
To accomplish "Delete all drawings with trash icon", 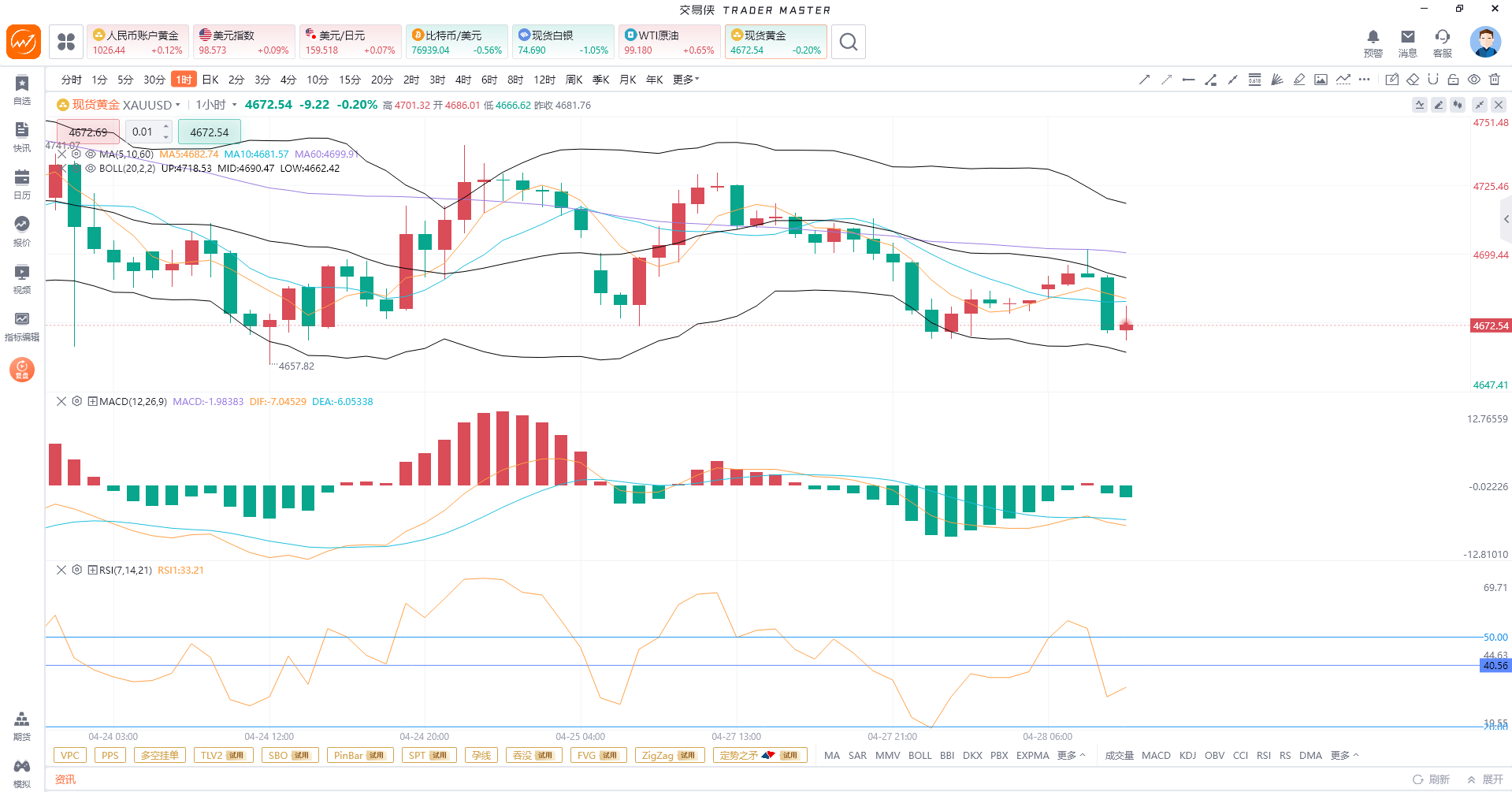I will pyautogui.click(x=1495, y=80).
